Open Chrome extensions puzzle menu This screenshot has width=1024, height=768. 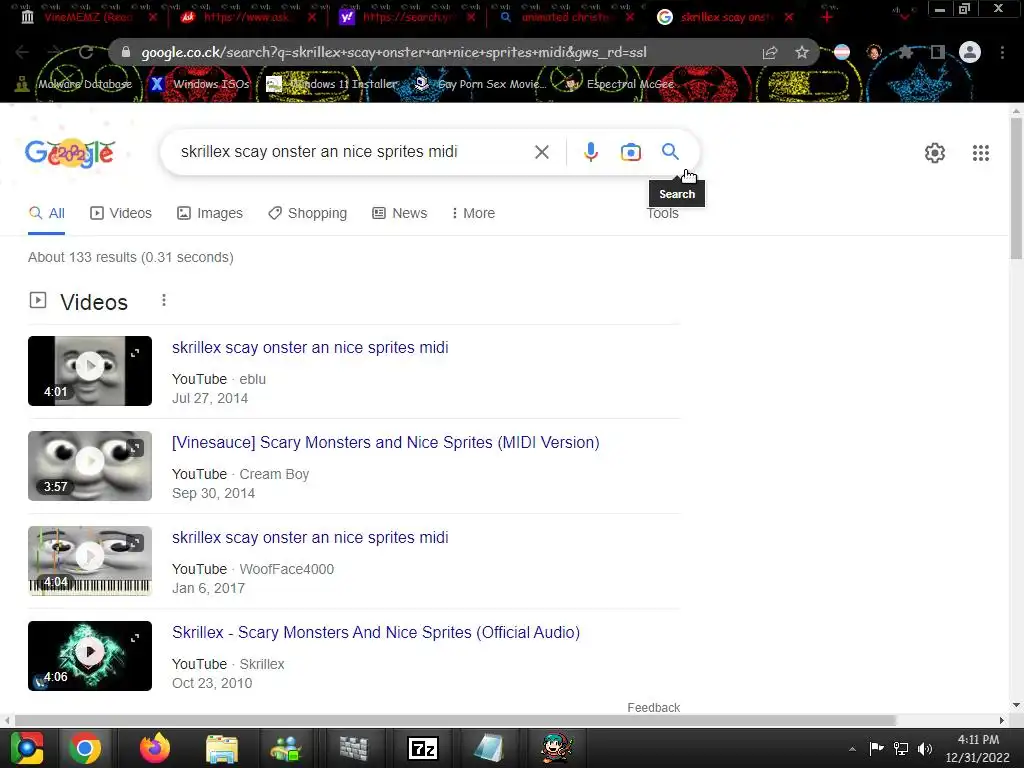pyautogui.click(x=906, y=52)
